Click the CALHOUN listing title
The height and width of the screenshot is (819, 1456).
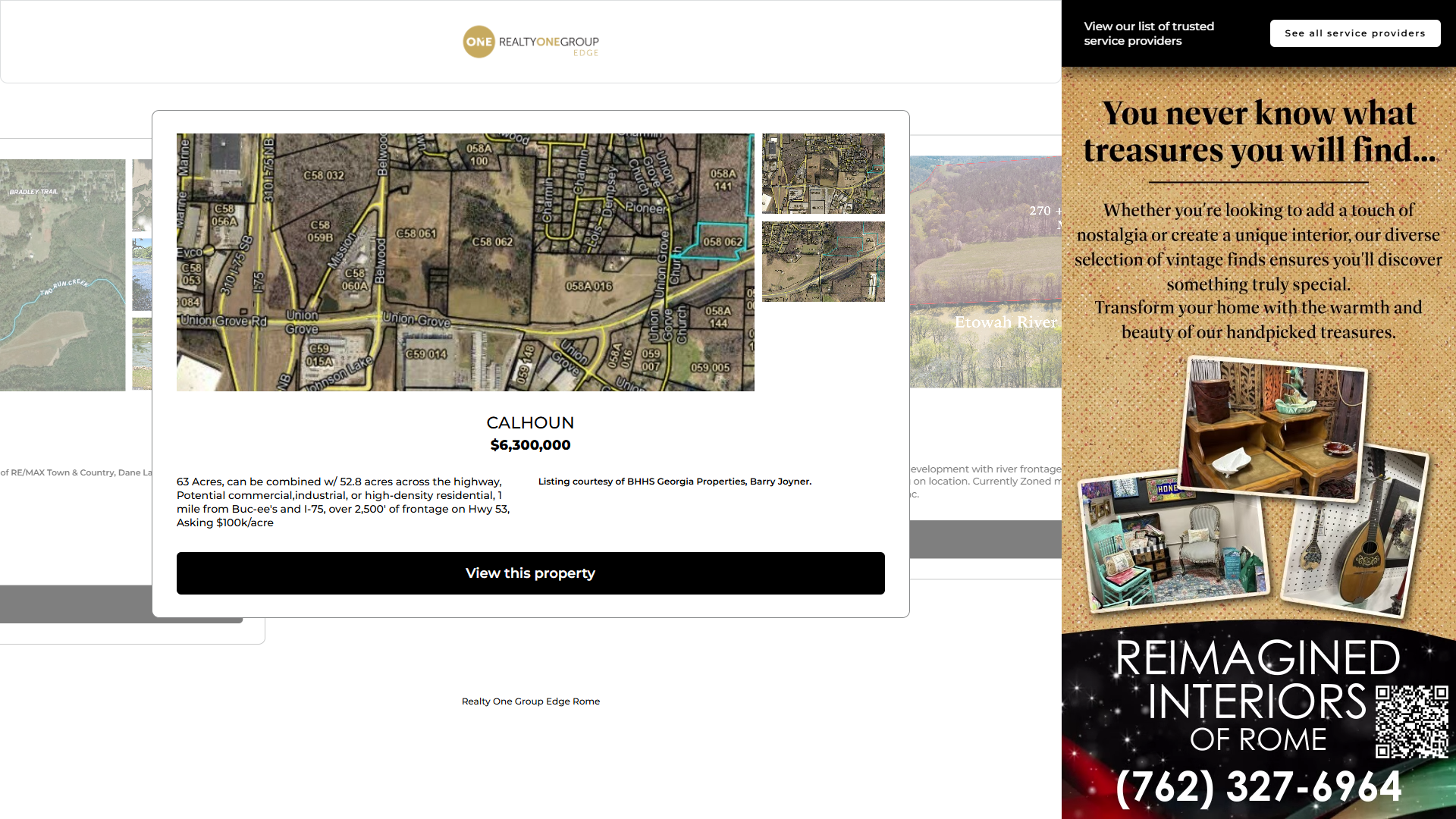click(530, 422)
